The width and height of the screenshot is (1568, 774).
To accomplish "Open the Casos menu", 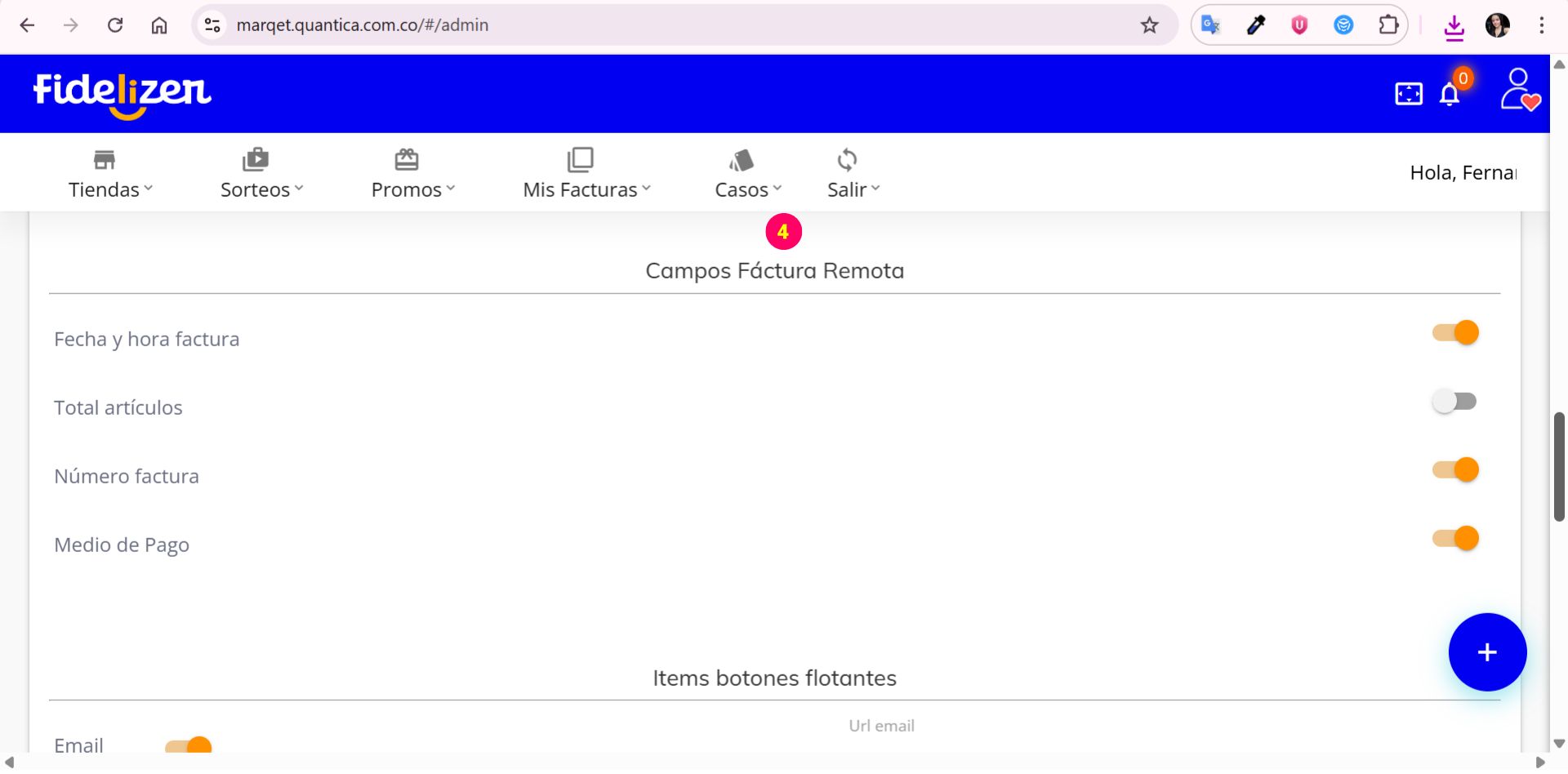I will (747, 173).
